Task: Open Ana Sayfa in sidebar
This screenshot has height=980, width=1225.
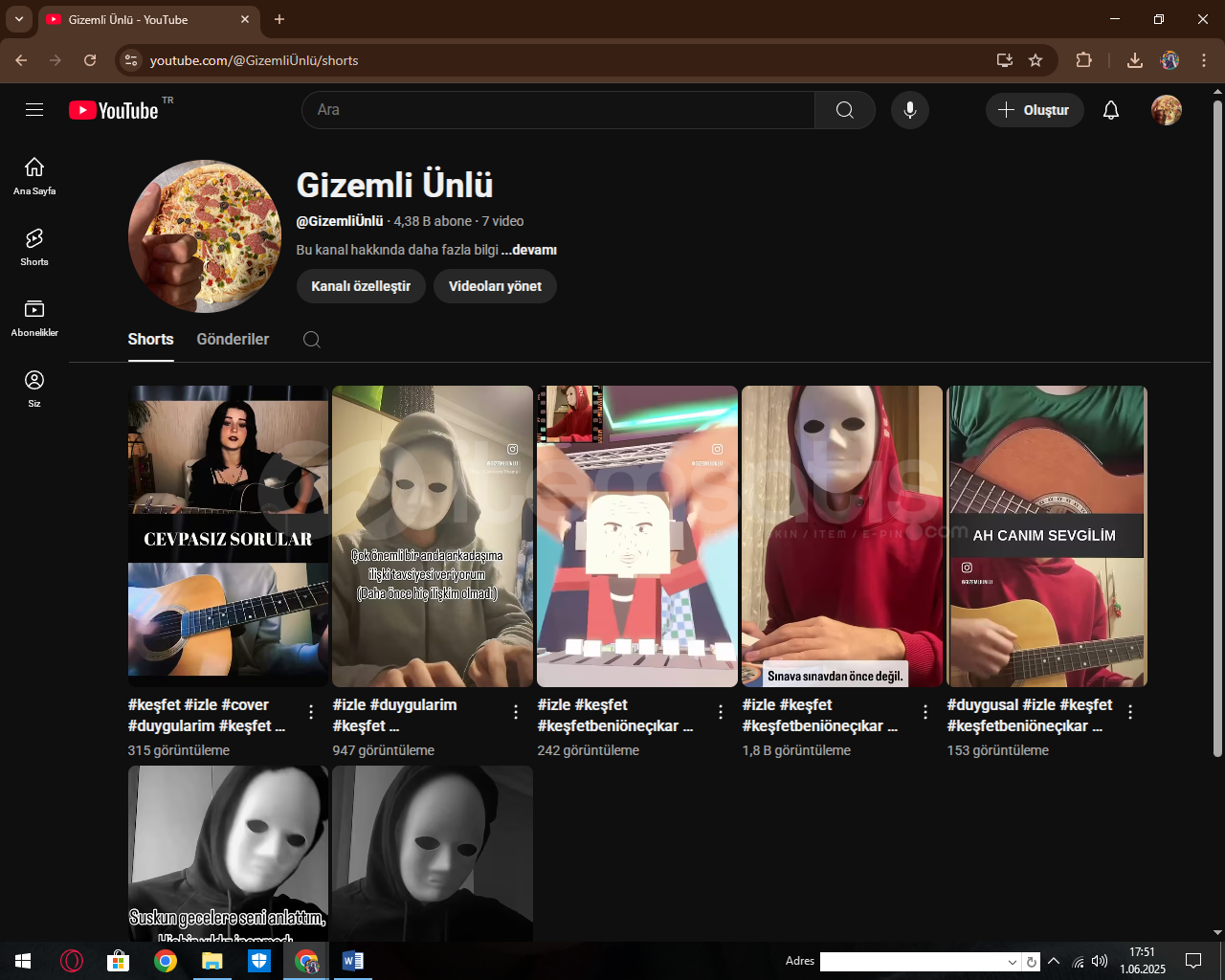Action: pyautogui.click(x=34, y=176)
